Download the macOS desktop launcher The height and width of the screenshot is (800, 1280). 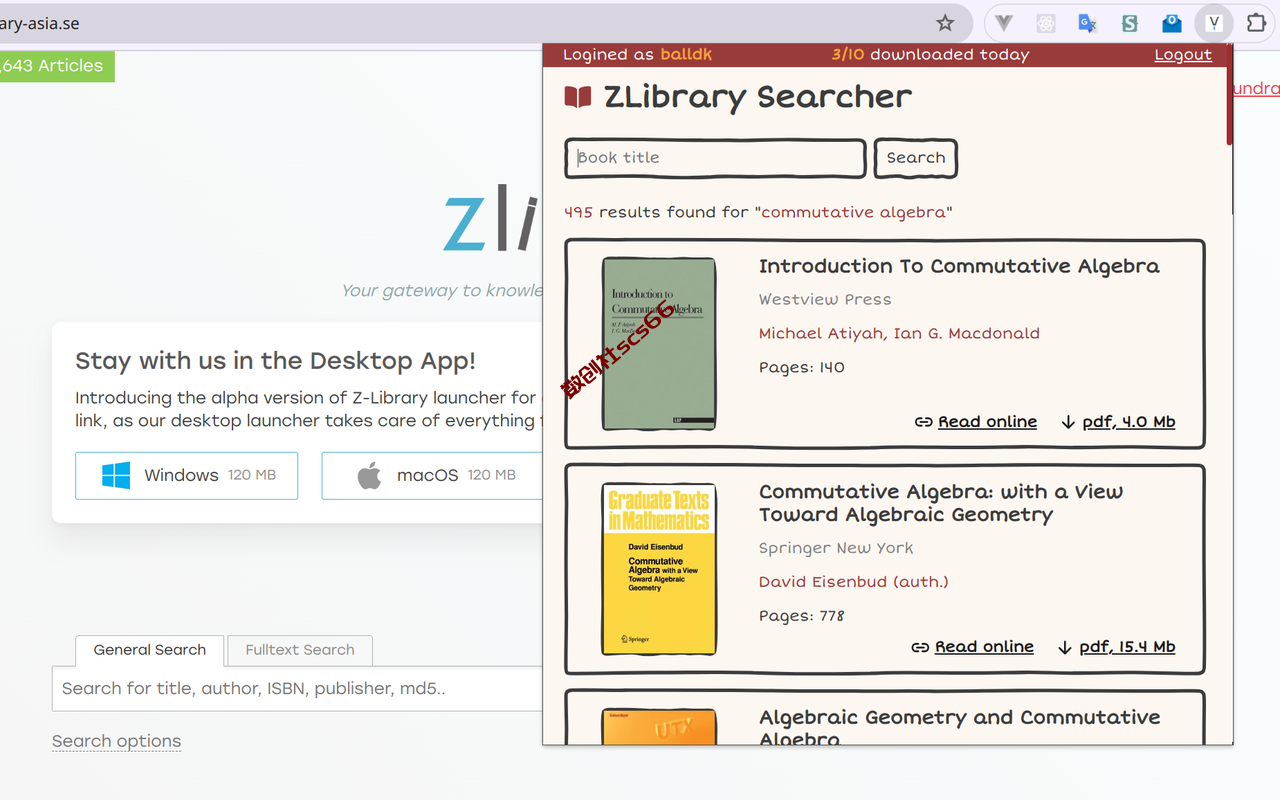tap(432, 475)
